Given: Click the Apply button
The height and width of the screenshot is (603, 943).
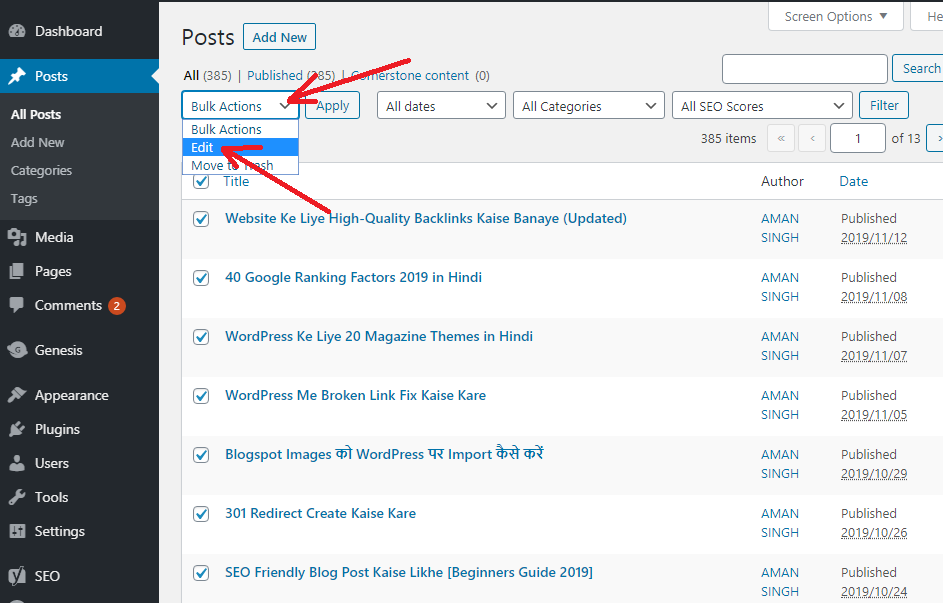Looking at the screenshot, I should click(333, 106).
